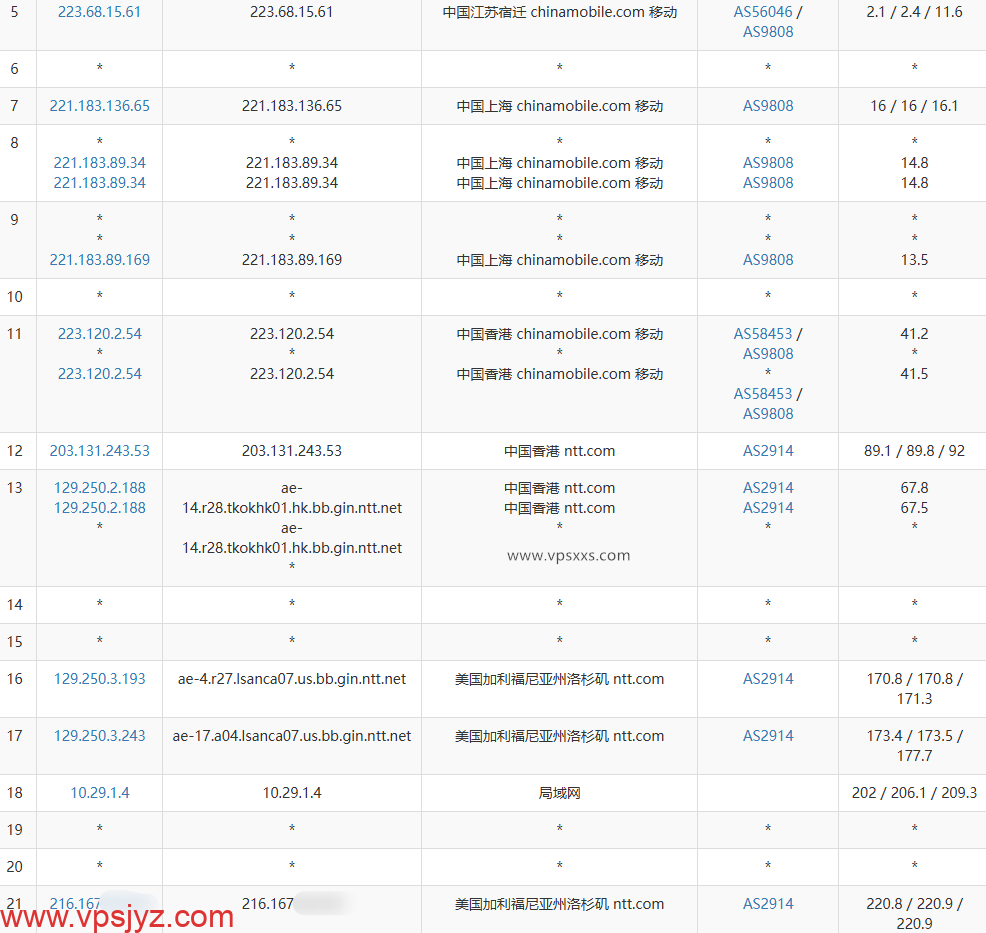Open the AS2914 link in hop 12 row
This screenshot has width=986, height=933.
[x=768, y=451]
